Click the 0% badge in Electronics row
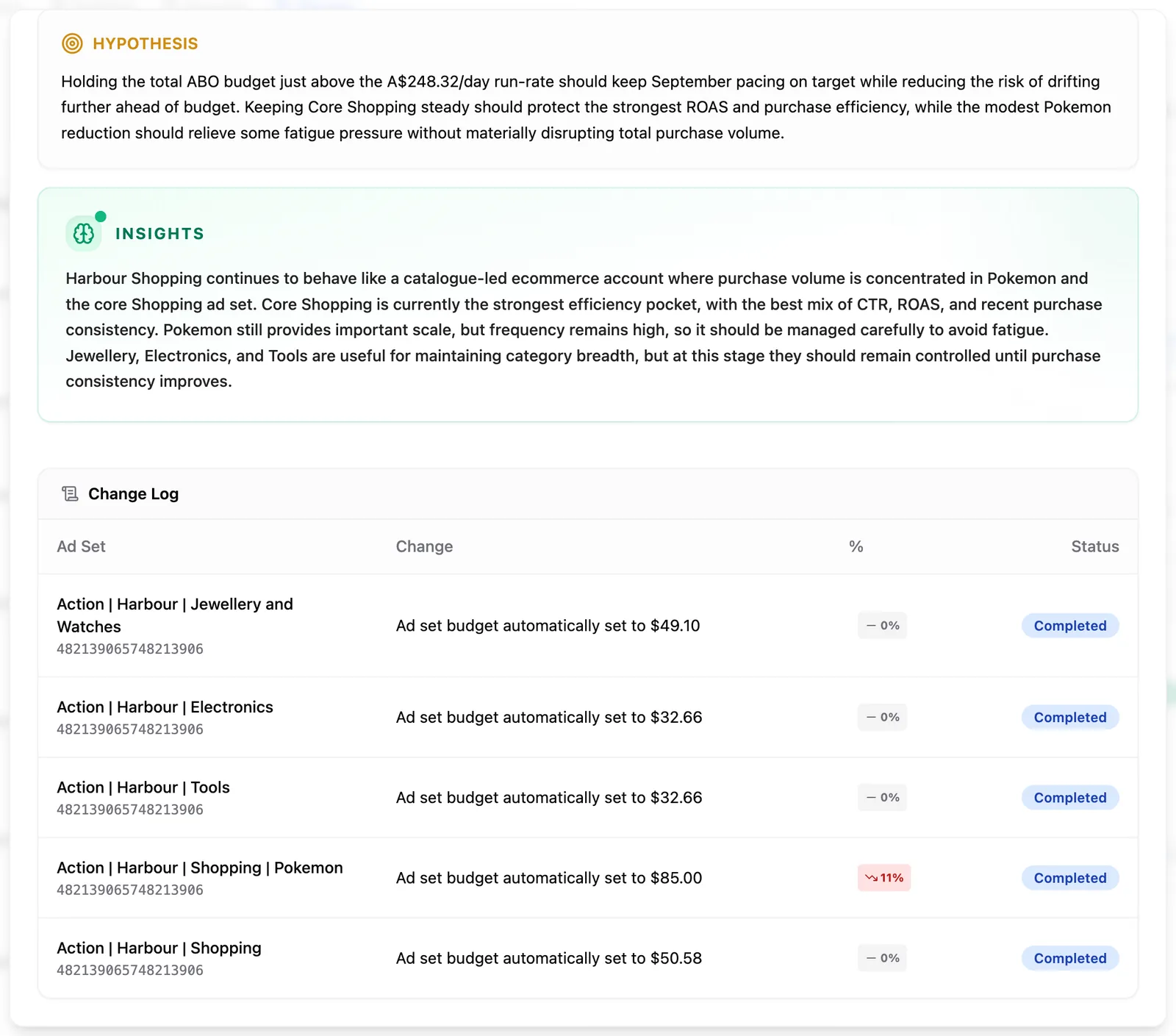 (x=882, y=717)
